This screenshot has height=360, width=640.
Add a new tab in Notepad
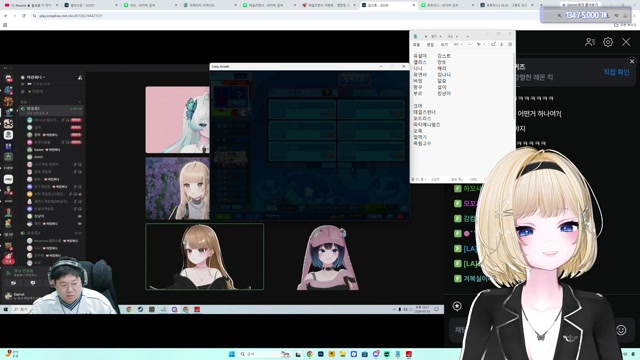click(468, 36)
